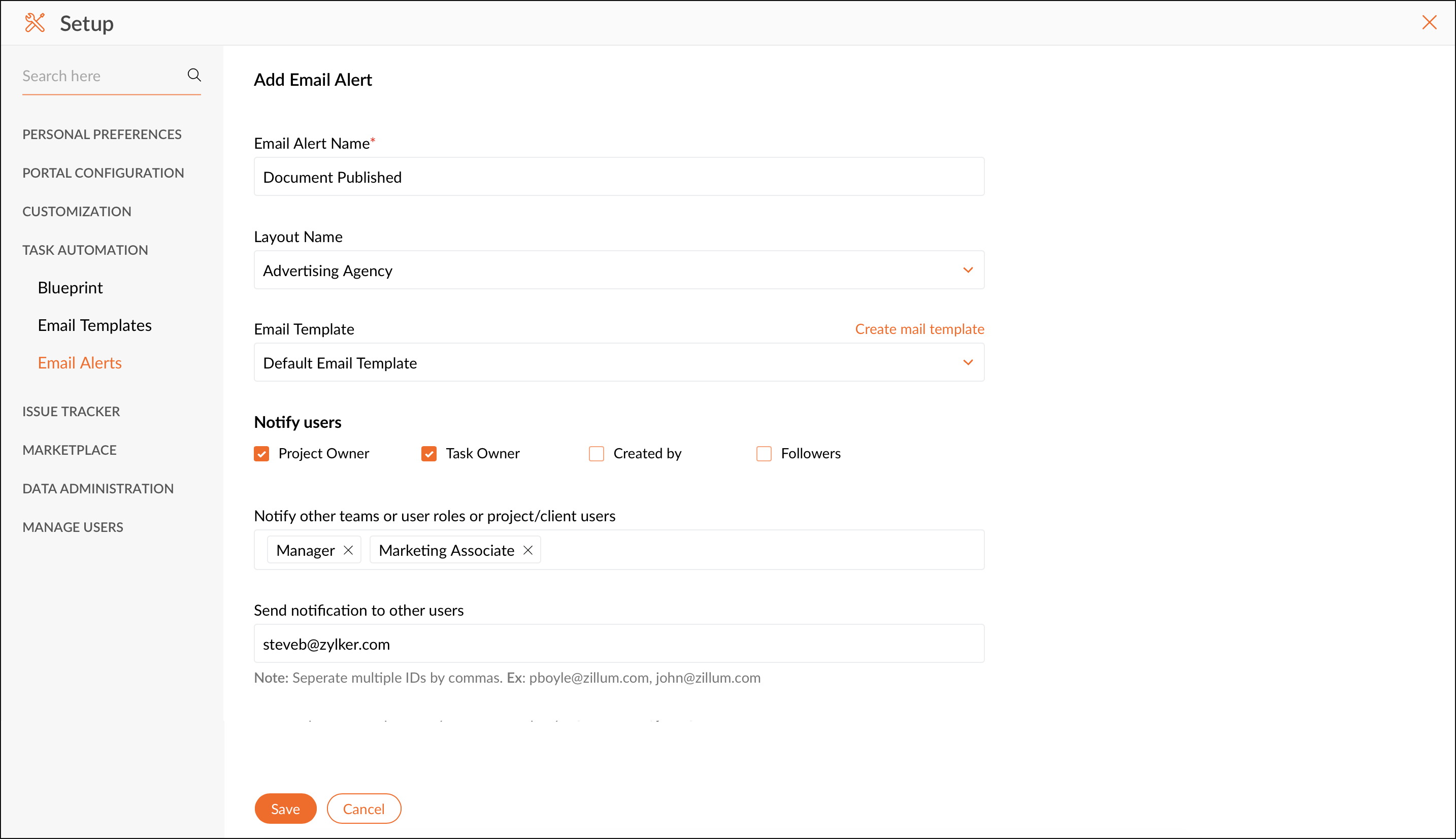Expand the Task Automation section

coord(85,250)
